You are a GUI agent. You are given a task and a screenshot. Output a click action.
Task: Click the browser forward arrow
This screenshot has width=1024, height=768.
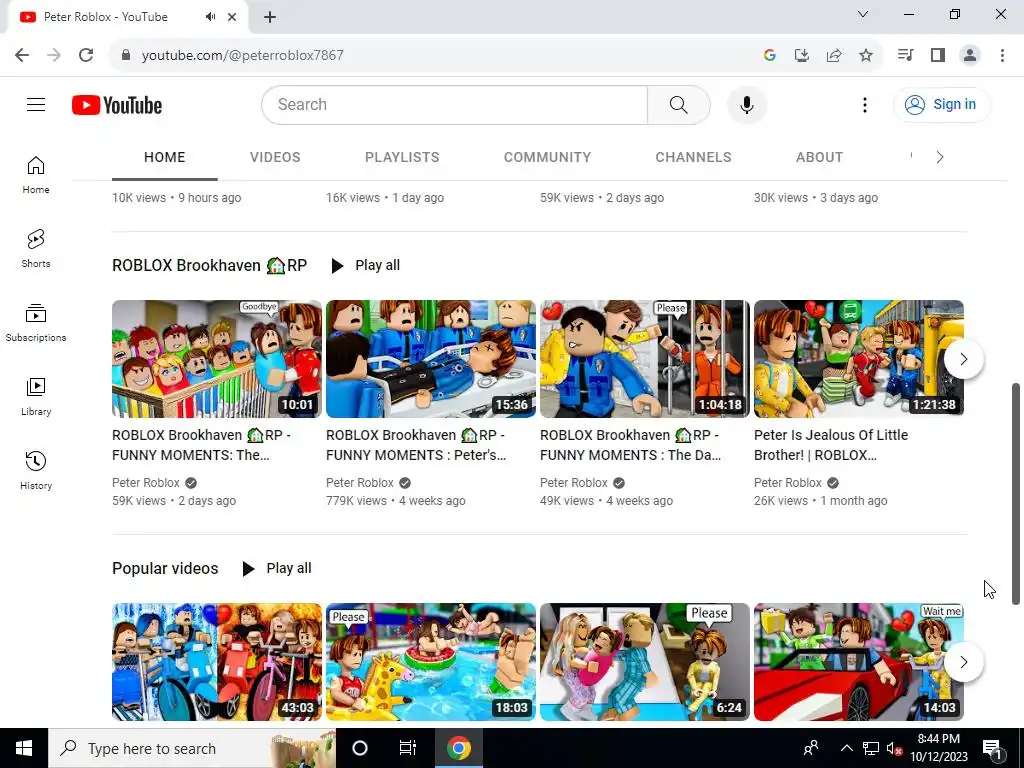54,55
